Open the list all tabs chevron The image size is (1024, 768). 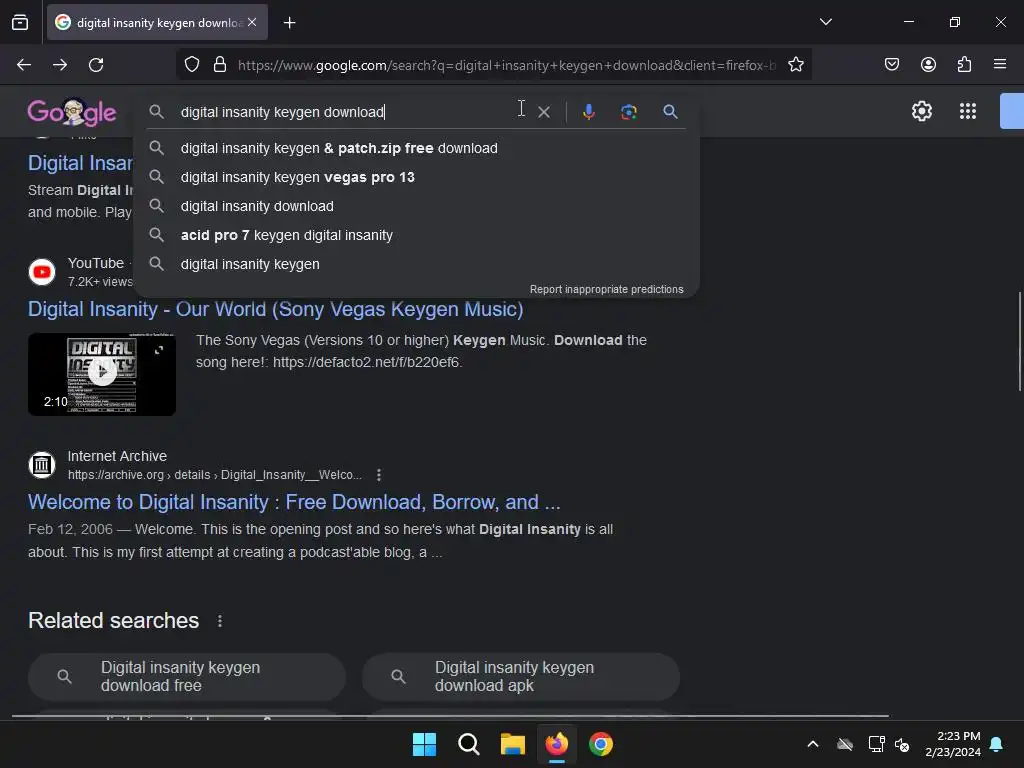pos(825,22)
